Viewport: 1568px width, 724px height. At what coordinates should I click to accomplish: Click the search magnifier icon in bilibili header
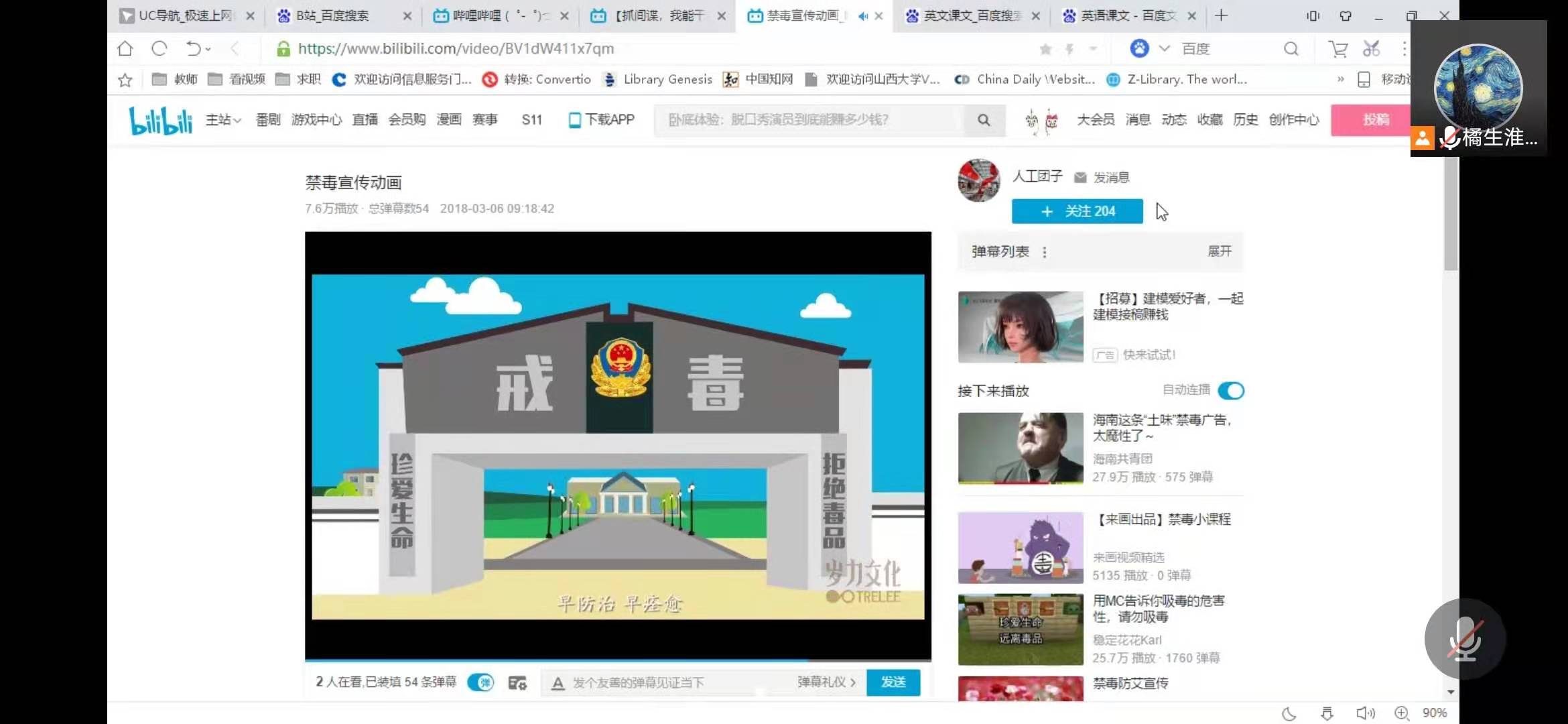pos(983,120)
